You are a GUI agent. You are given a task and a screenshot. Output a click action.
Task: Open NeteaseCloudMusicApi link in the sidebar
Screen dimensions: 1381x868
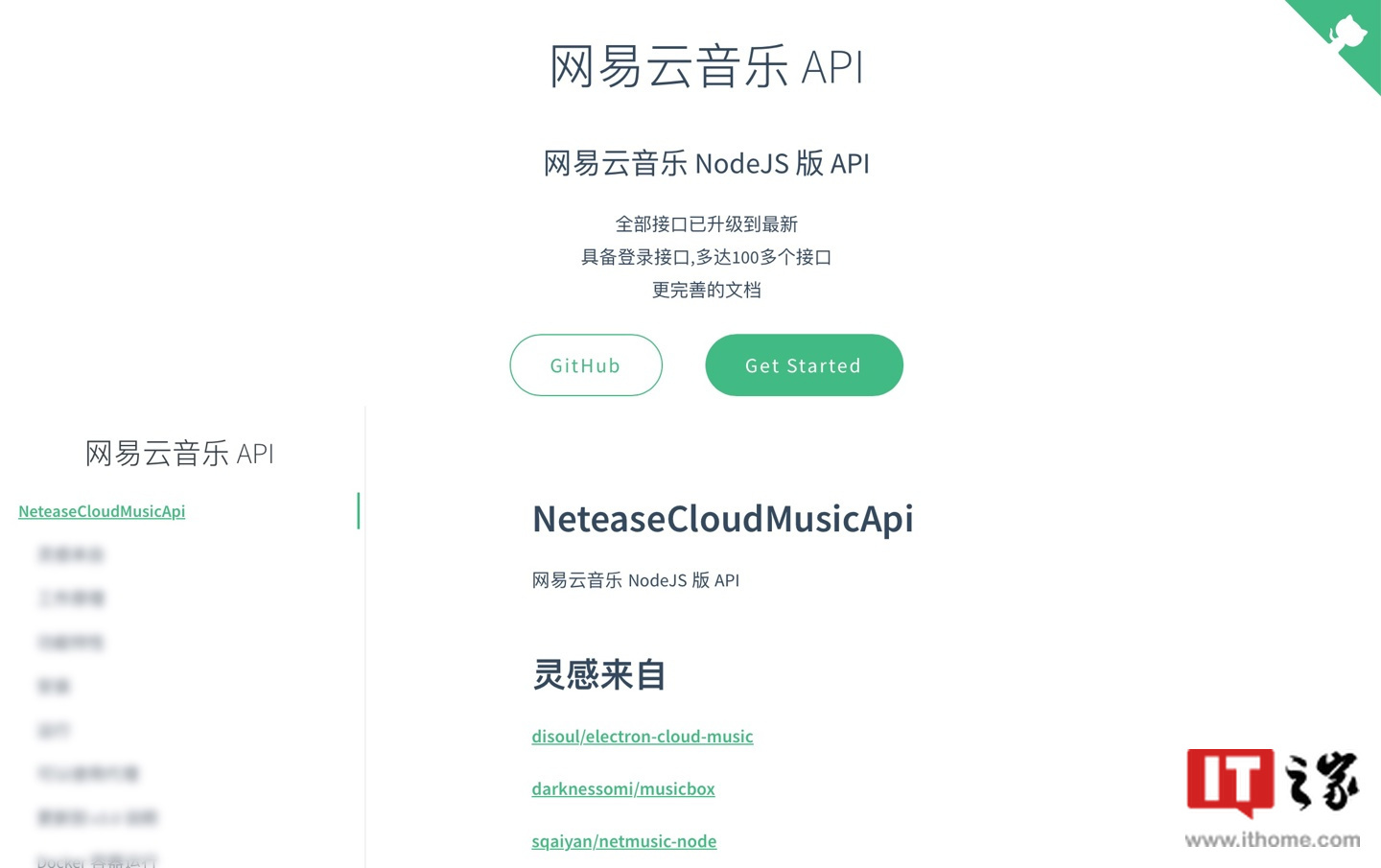[102, 511]
